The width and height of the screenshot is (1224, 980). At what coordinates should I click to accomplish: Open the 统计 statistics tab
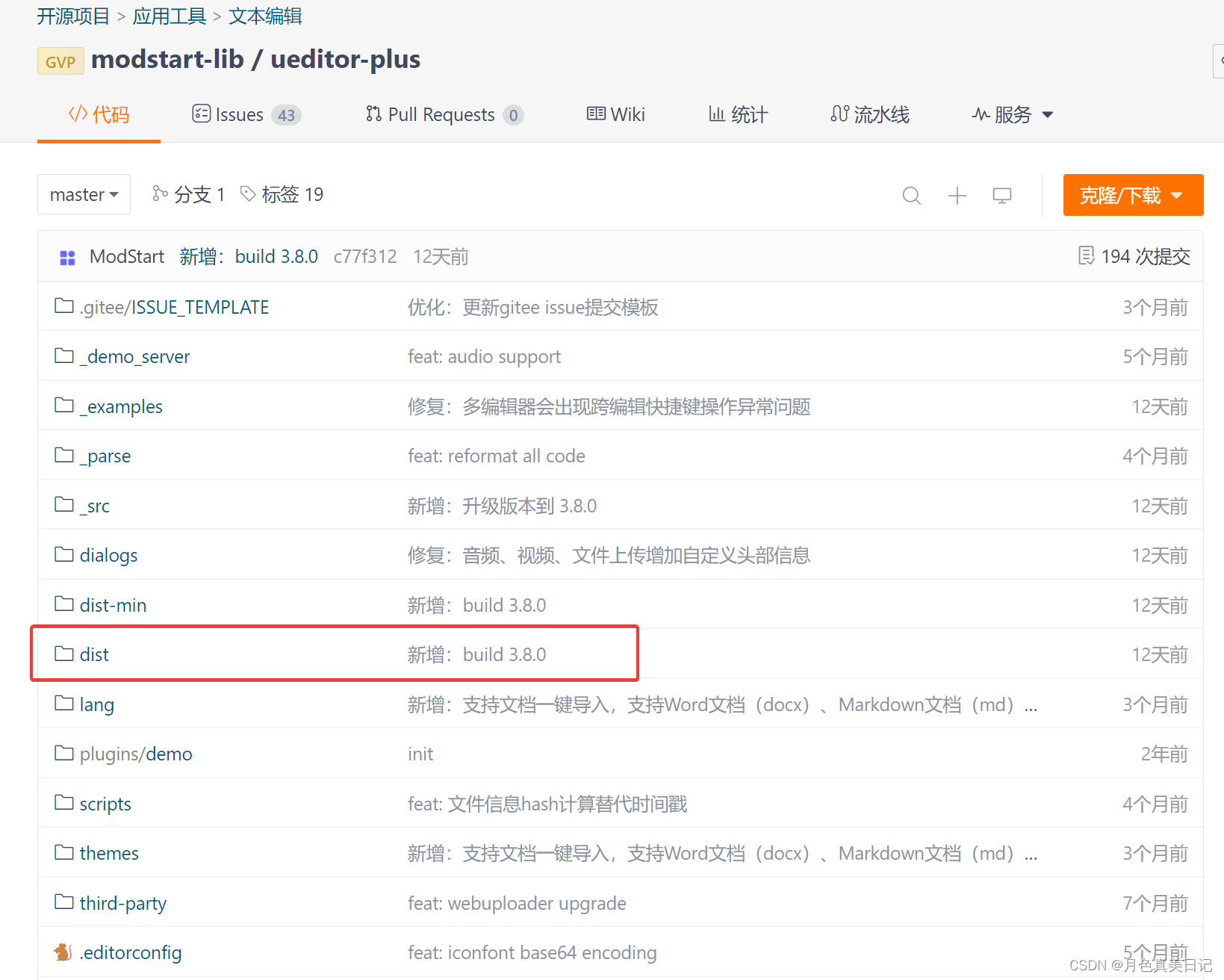[x=738, y=114]
